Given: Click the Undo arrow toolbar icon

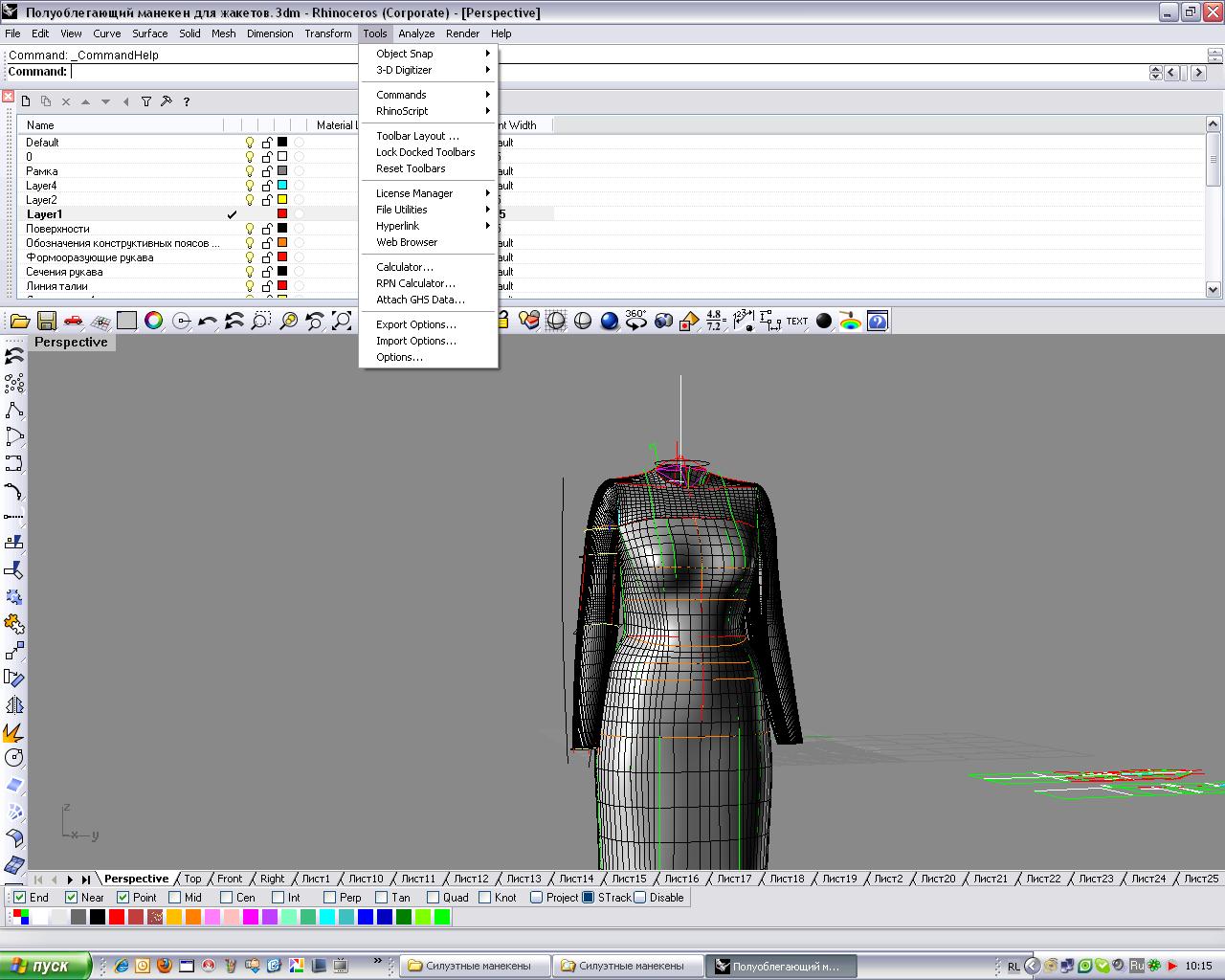Looking at the screenshot, I should tap(207, 322).
